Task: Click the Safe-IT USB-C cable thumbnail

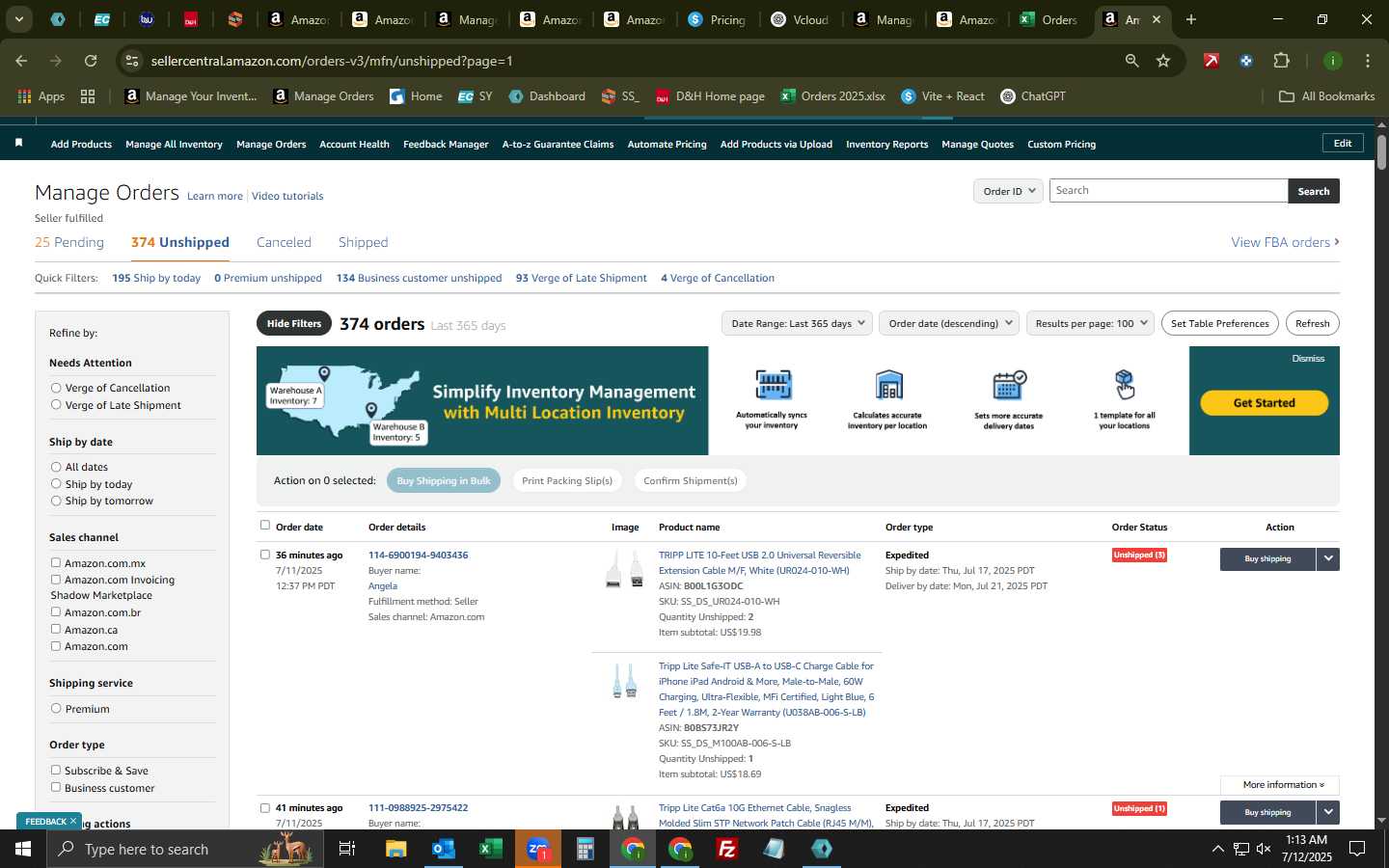Action: [625, 681]
